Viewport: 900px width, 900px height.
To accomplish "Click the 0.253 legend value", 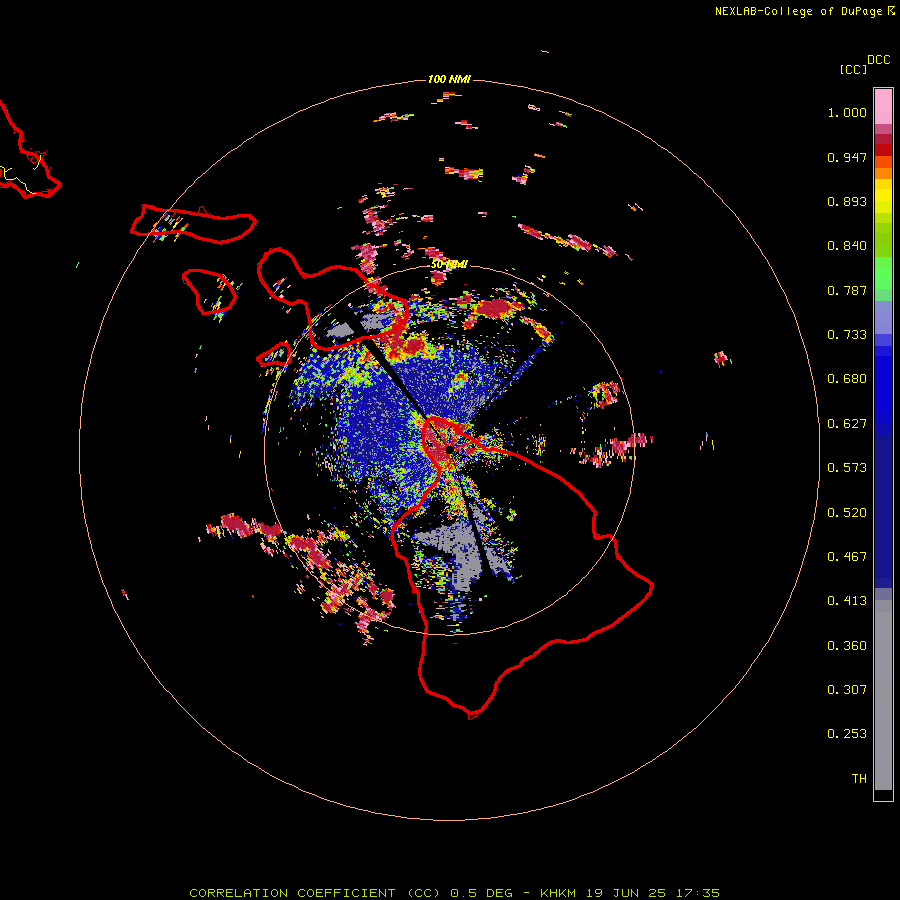I will click(x=847, y=734).
